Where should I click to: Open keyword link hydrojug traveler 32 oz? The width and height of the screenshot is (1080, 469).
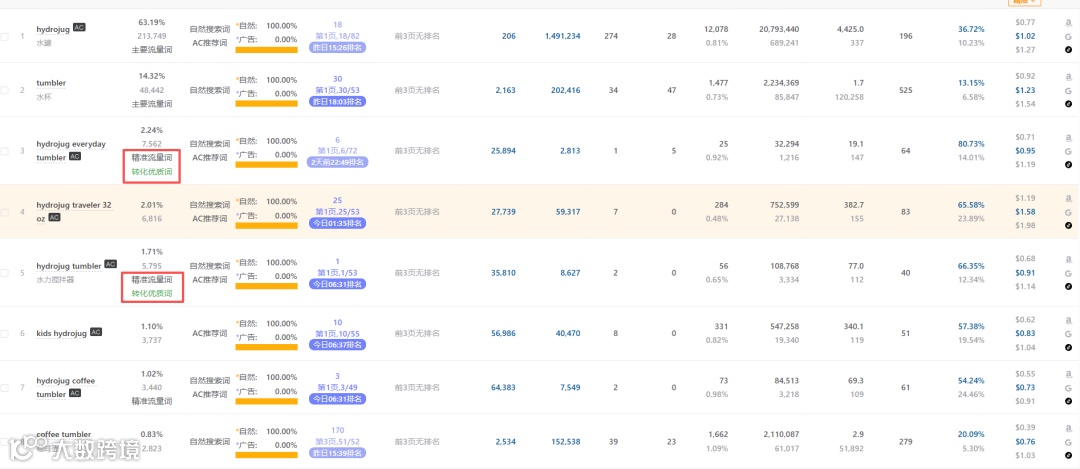pyautogui.click(x=74, y=211)
